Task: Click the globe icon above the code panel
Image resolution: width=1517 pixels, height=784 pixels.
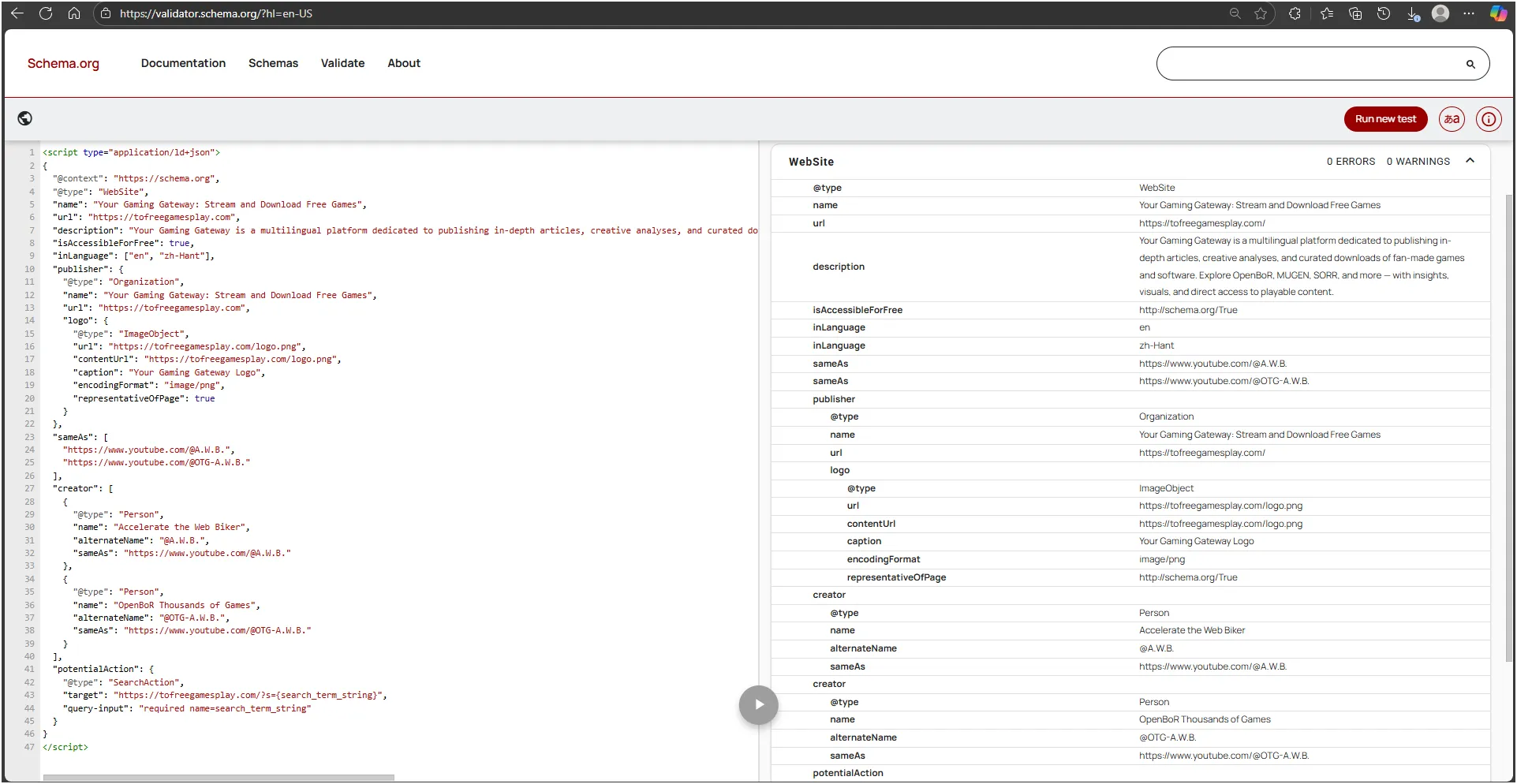Action: tap(24, 118)
